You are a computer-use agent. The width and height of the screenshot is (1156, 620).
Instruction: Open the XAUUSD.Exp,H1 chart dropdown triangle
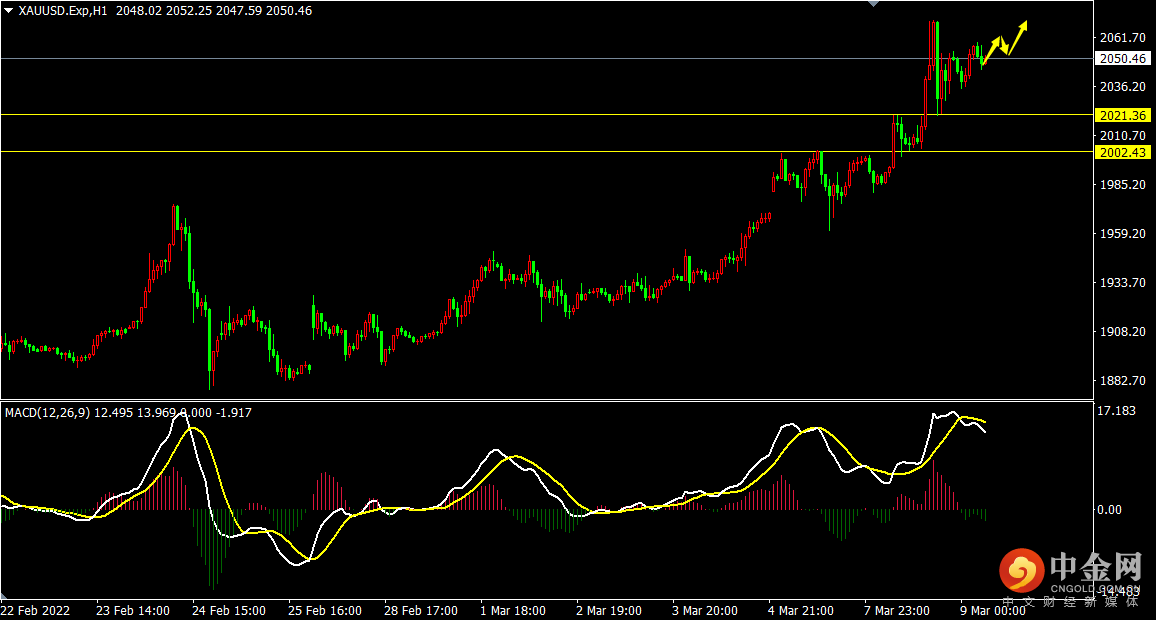9,10
